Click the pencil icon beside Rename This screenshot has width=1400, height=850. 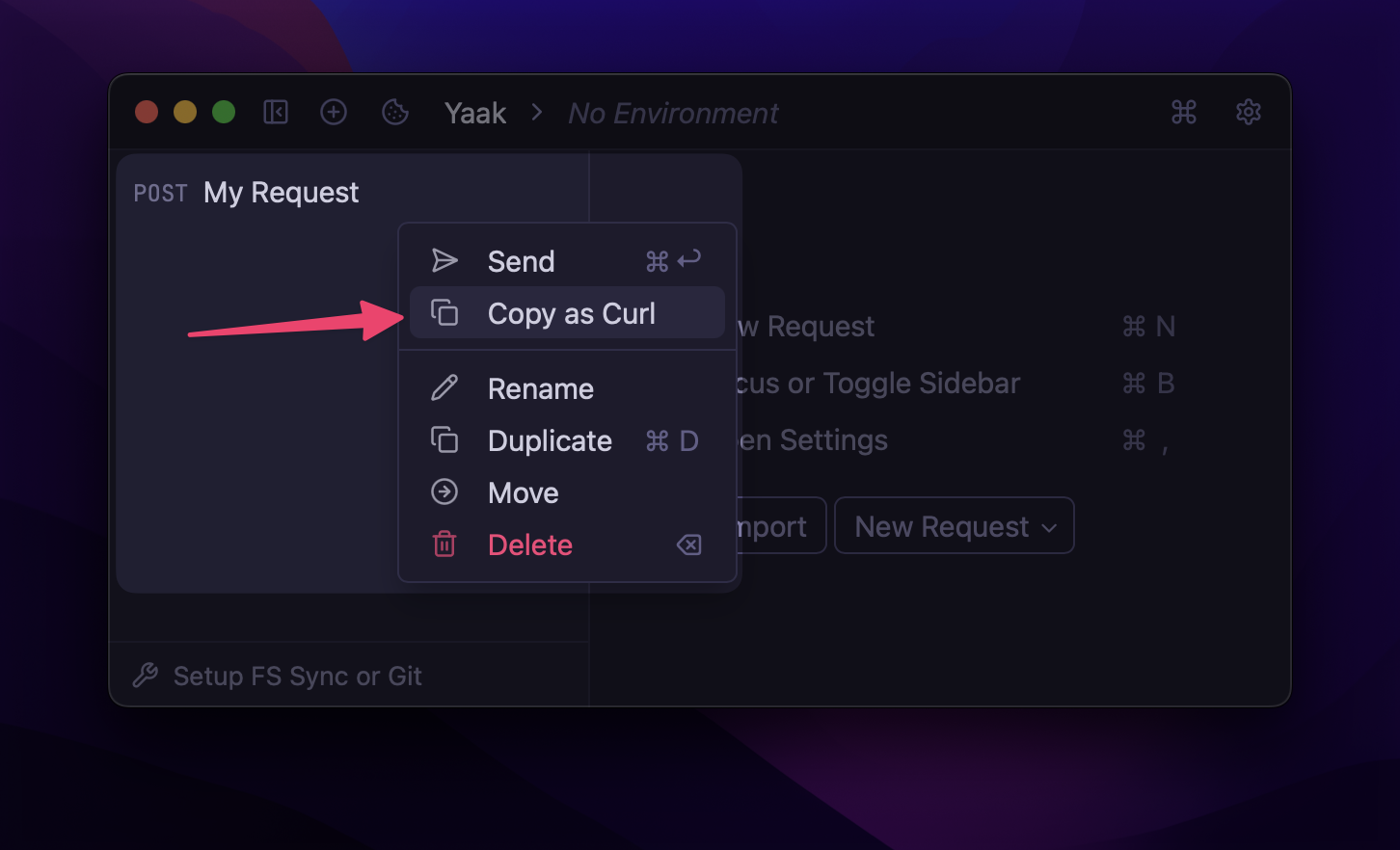click(x=444, y=387)
